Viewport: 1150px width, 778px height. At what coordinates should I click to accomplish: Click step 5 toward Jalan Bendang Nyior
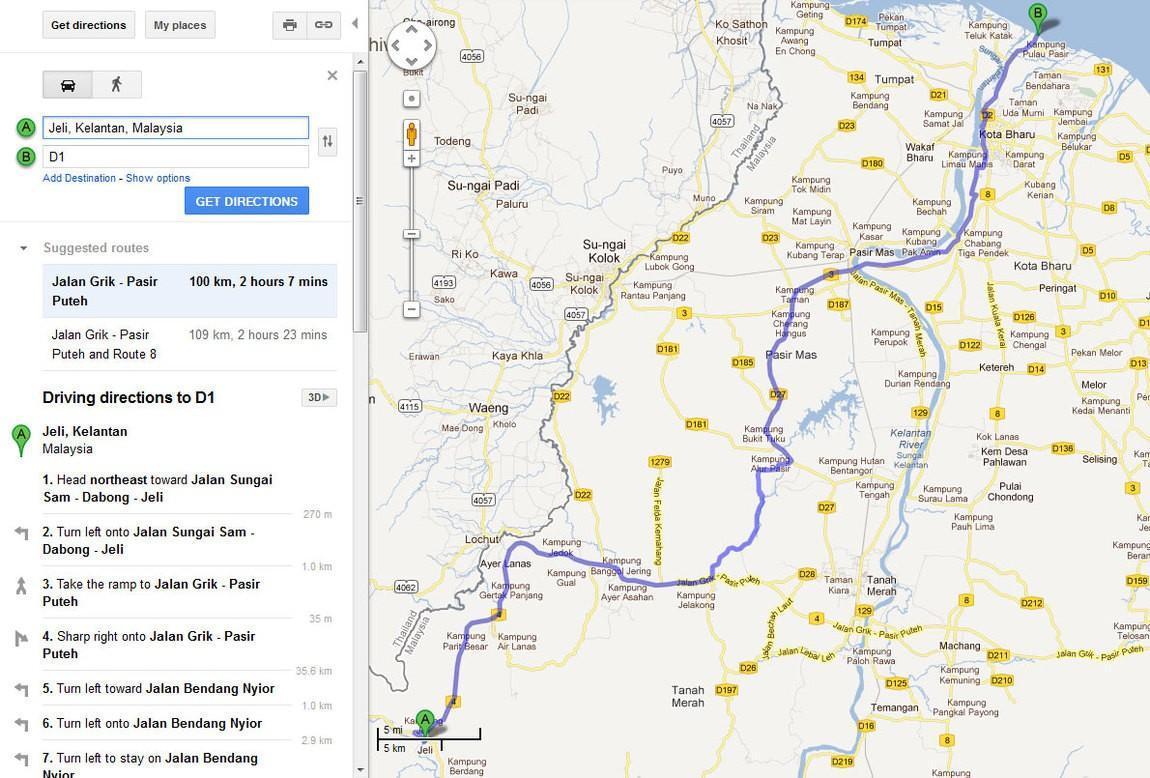pos(158,689)
